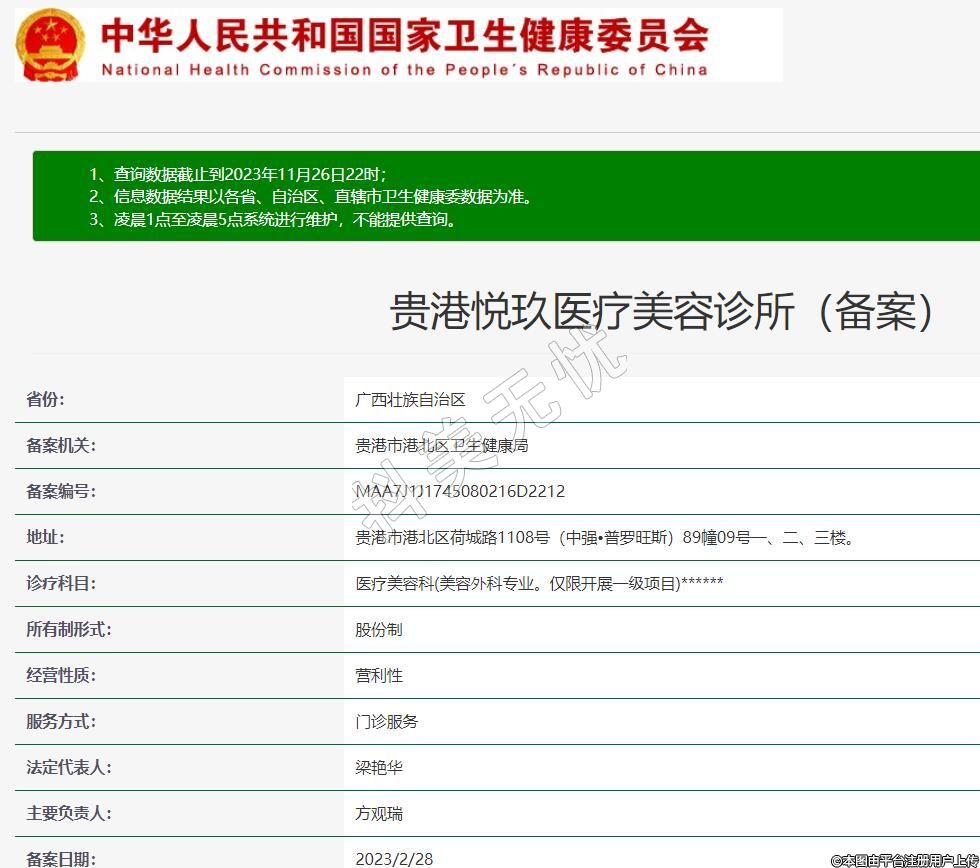Click the 诊疗科目 value 医疗美容科

pyautogui.click(x=539, y=583)
